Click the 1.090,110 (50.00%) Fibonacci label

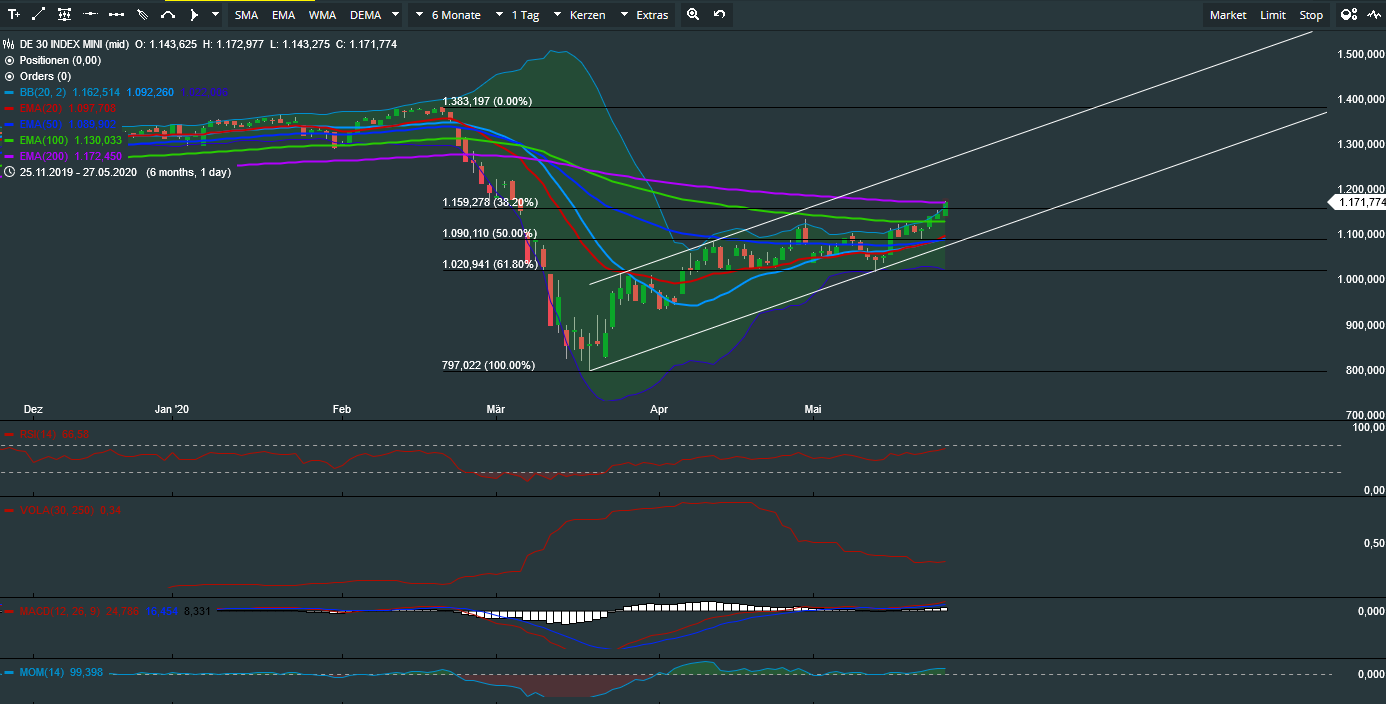(490, 233)
